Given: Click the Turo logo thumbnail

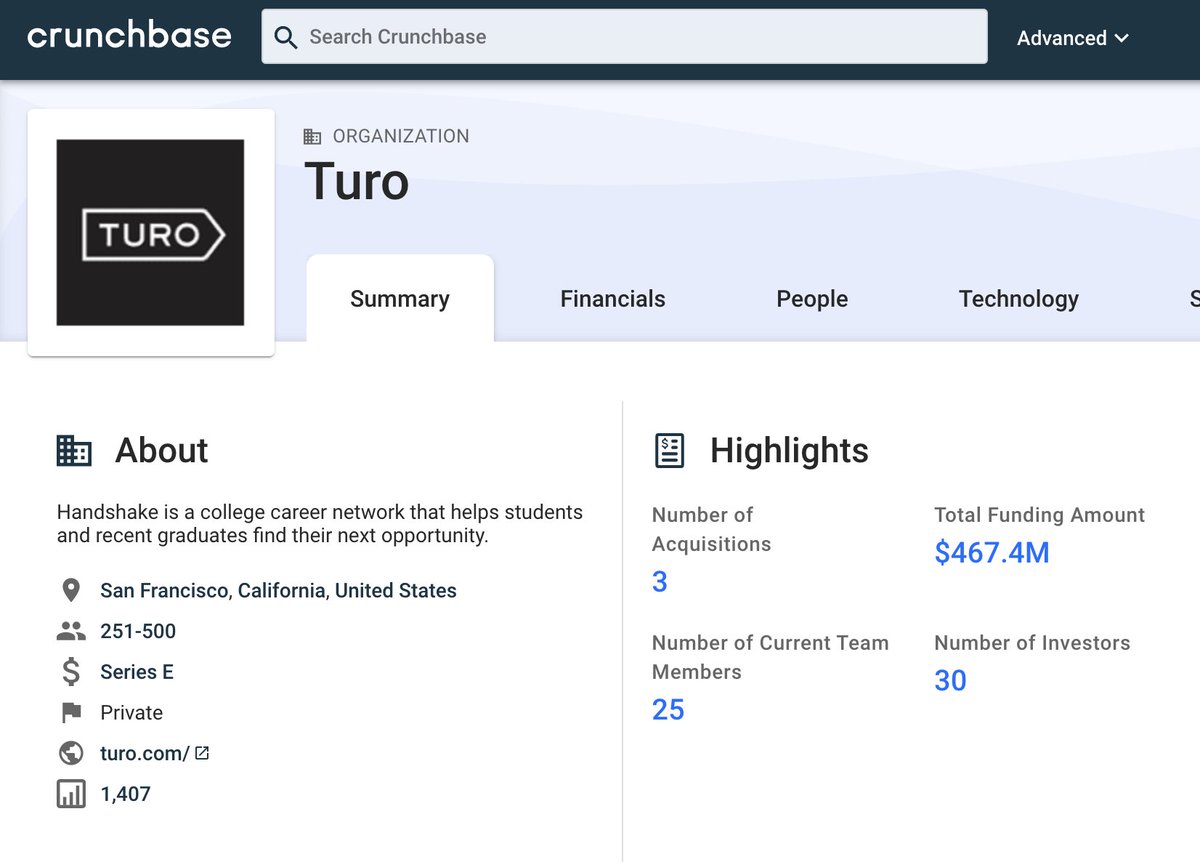Looking at the screenshot, I should 150,232.
